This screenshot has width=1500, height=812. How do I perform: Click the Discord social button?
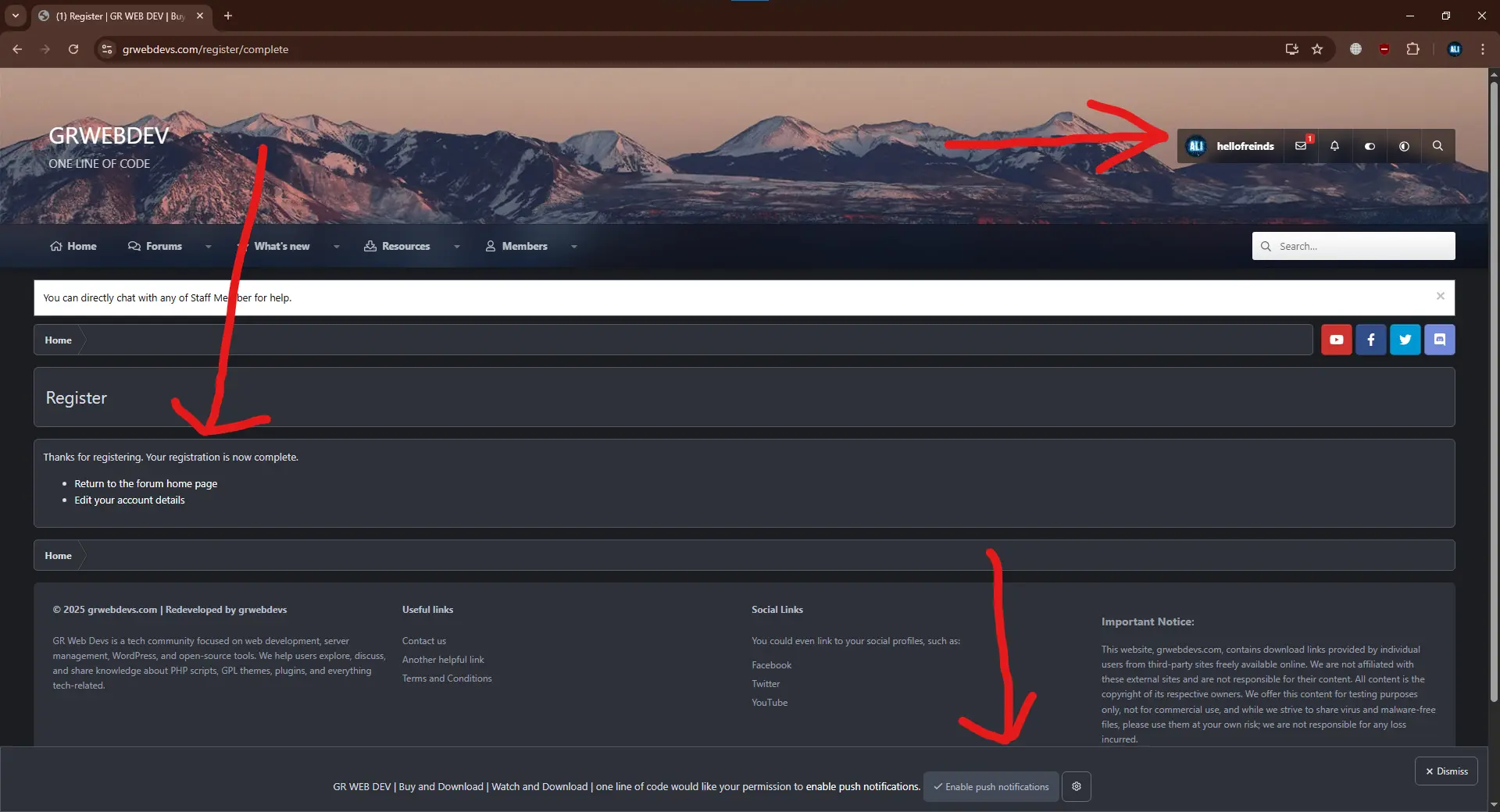pyautogui.click(x=1439, y=340)
